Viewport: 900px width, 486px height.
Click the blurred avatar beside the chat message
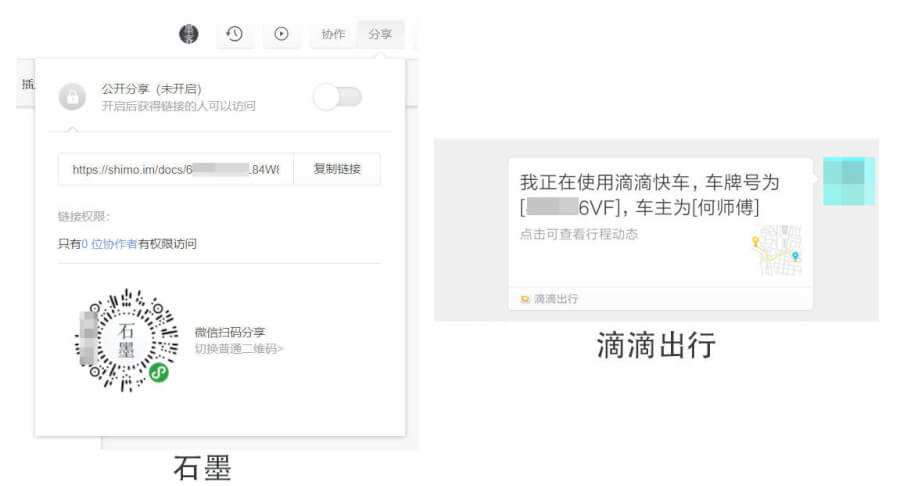pyautogui.click(x=849, y=181)
